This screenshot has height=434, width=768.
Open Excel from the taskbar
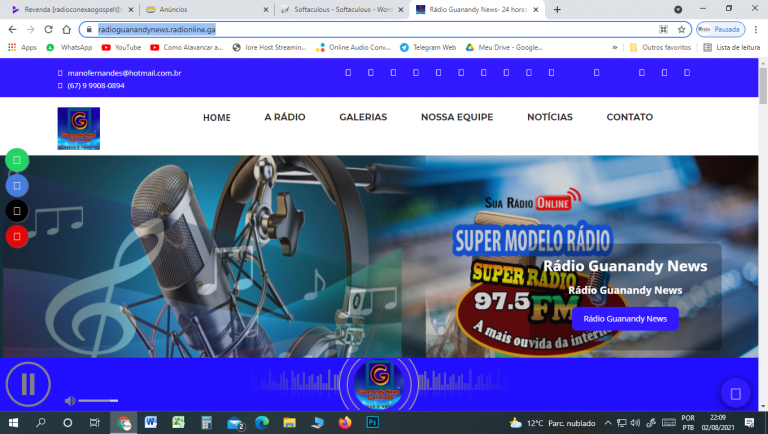(178, 423)
